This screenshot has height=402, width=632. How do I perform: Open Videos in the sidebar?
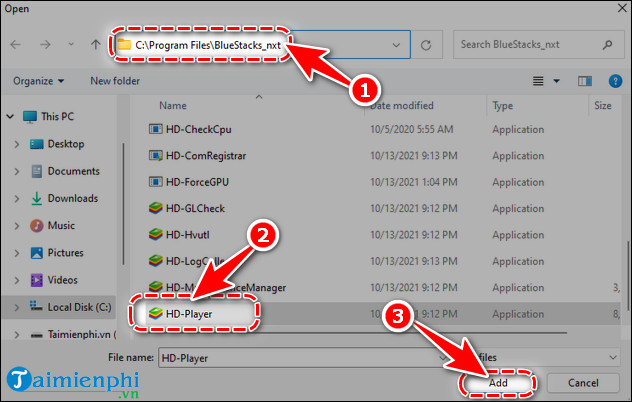(x=62, y=280)
